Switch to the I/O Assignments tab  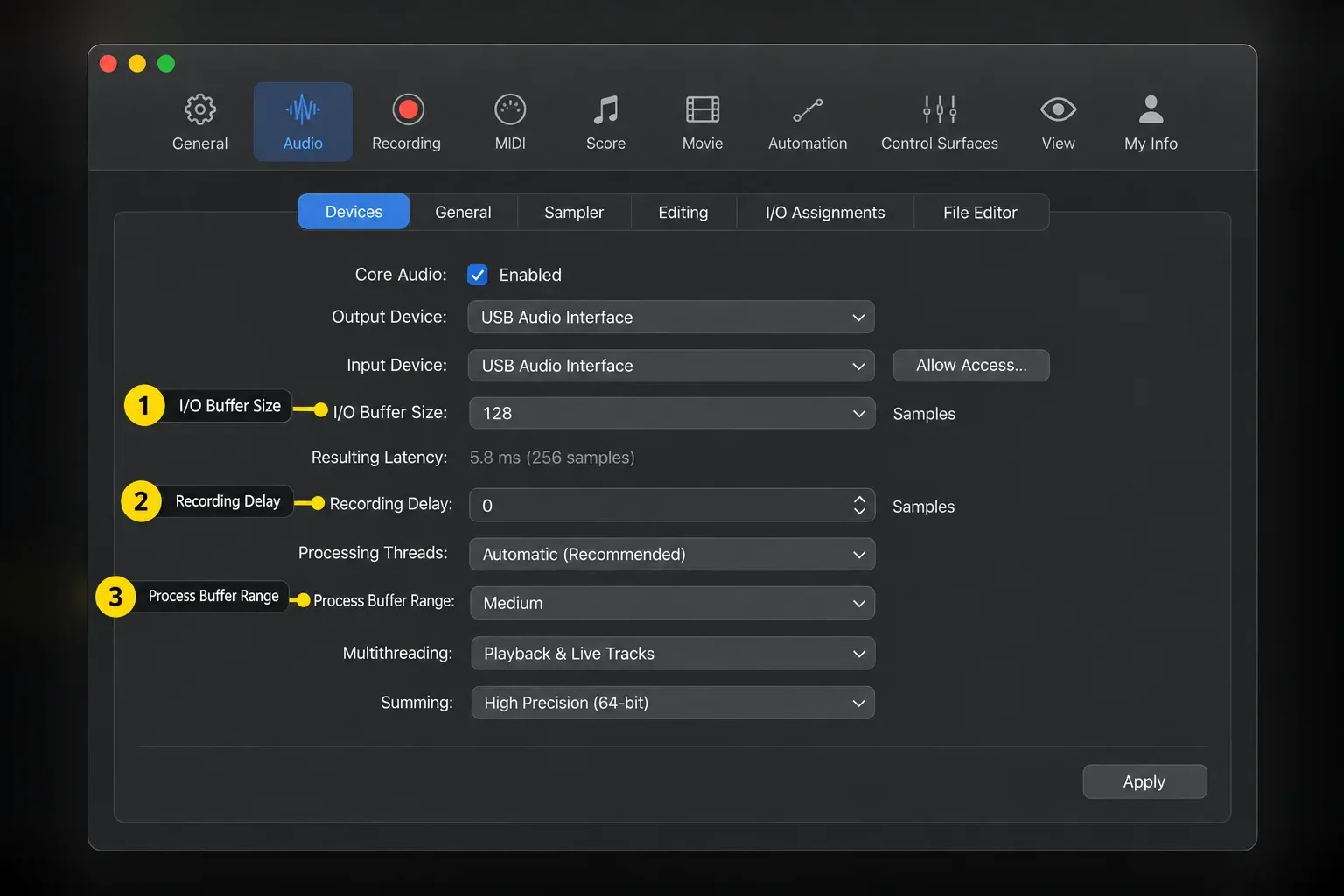coord(825,212)
